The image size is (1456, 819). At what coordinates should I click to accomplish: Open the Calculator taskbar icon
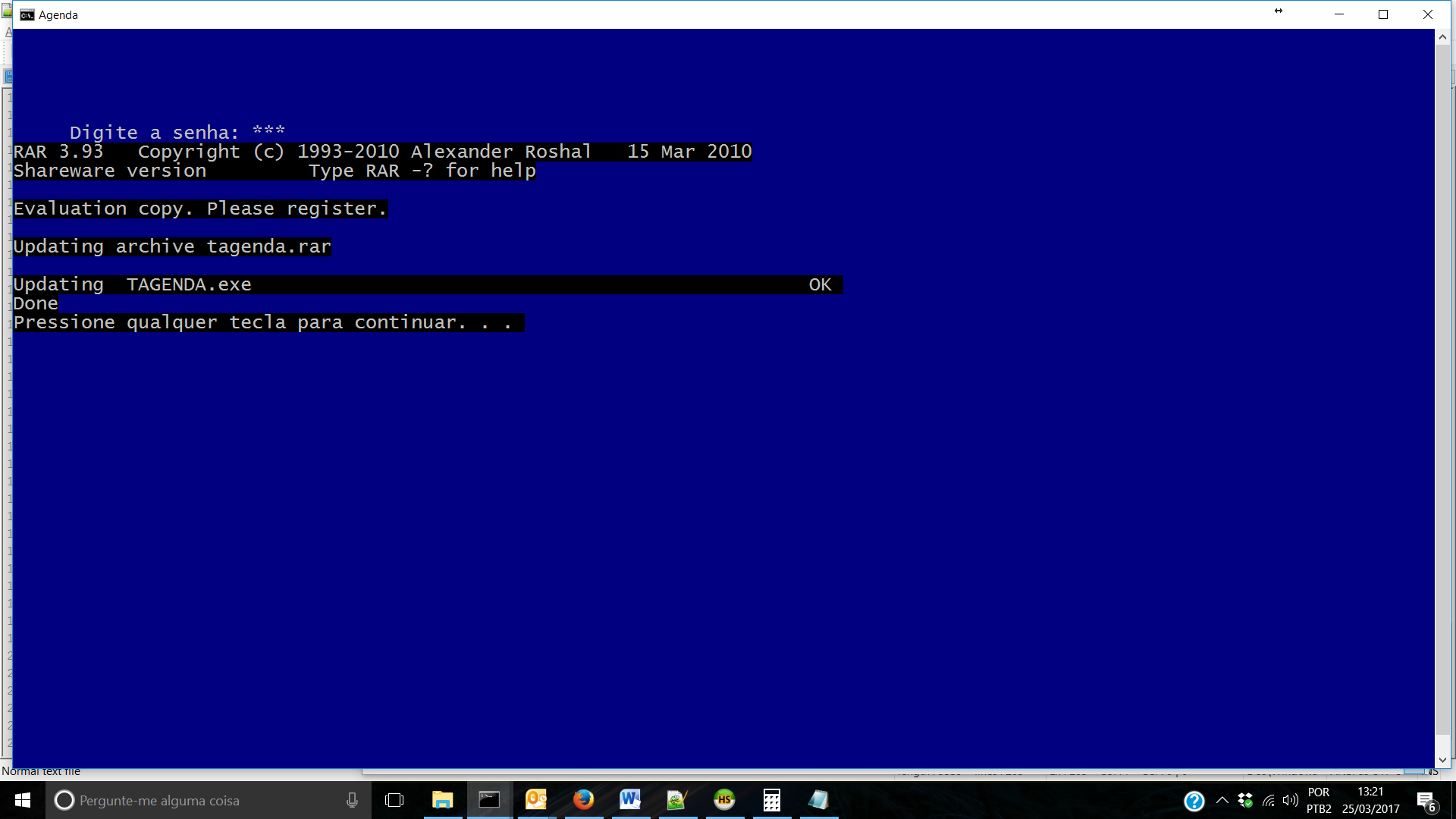click(771, 800)
